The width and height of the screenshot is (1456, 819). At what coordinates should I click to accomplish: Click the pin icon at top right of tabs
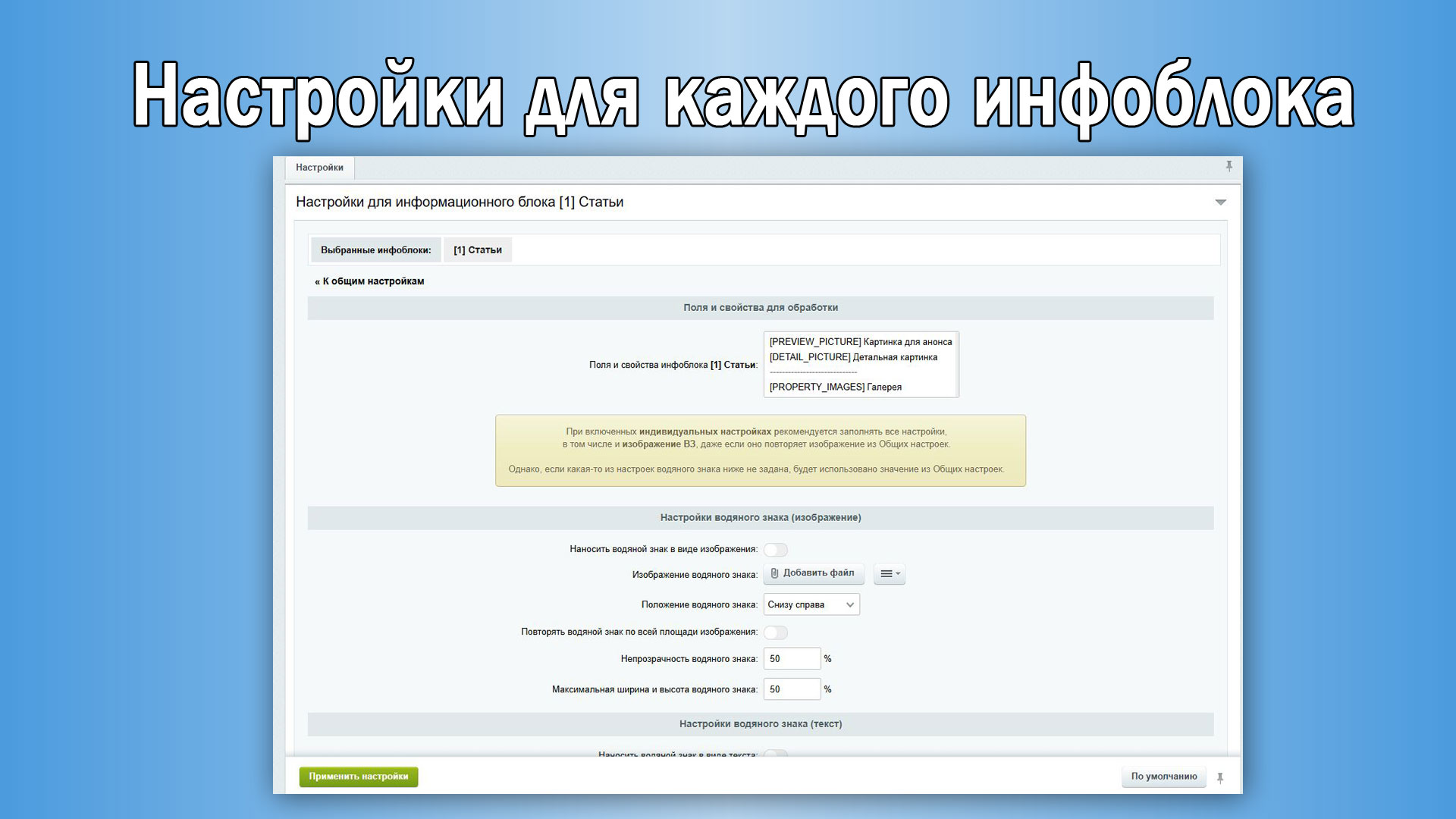[1228, 166]
